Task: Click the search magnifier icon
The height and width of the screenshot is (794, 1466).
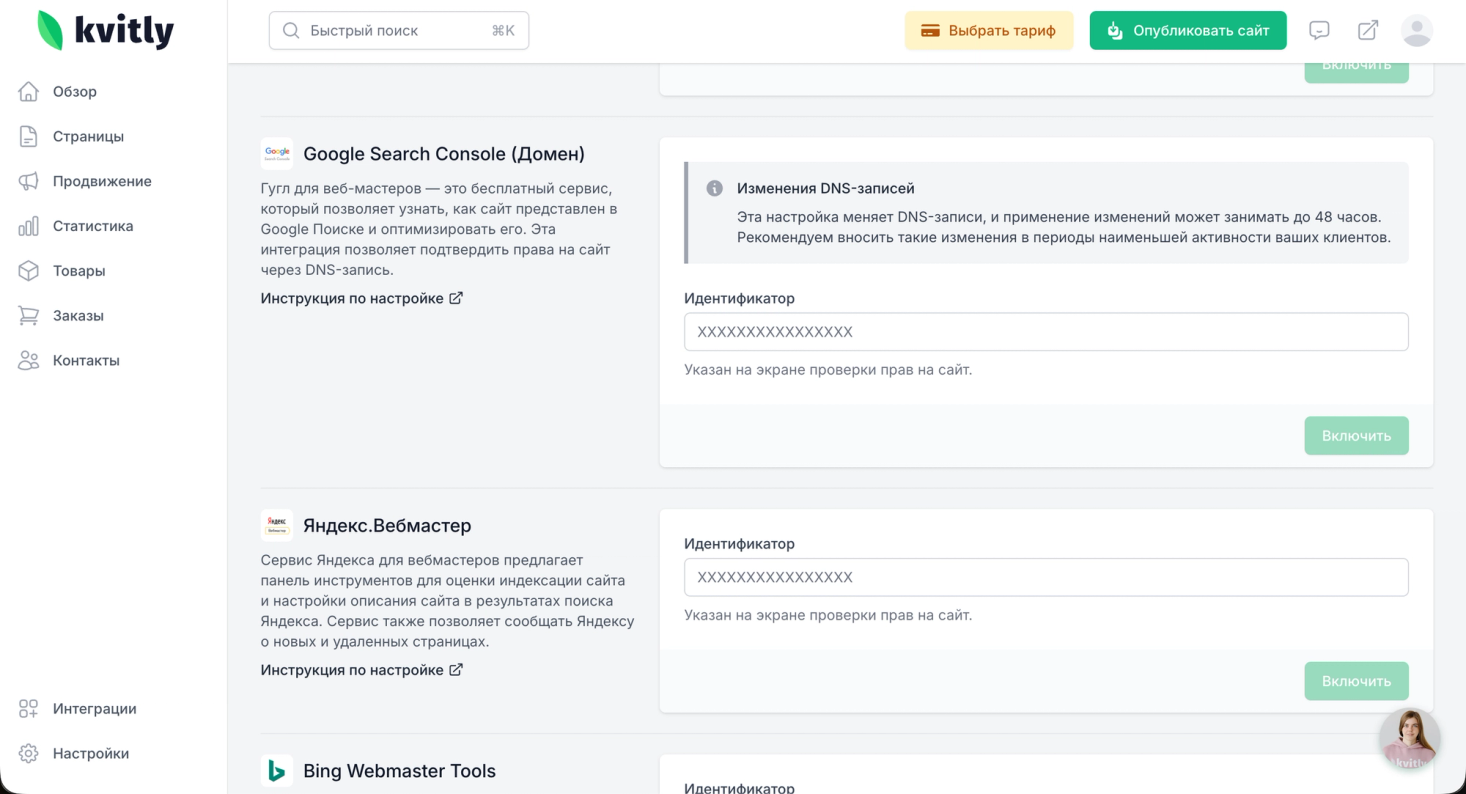Action: pyautogui.click(x=291, y=31)
